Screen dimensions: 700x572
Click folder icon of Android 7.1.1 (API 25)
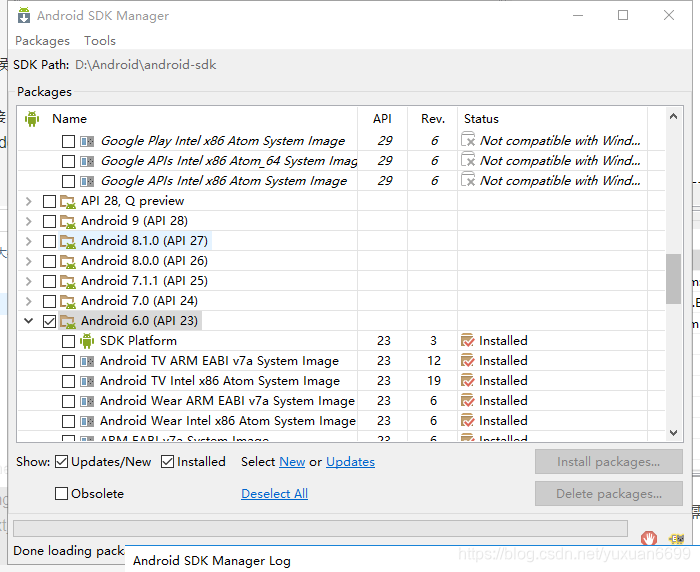[68, 281]
